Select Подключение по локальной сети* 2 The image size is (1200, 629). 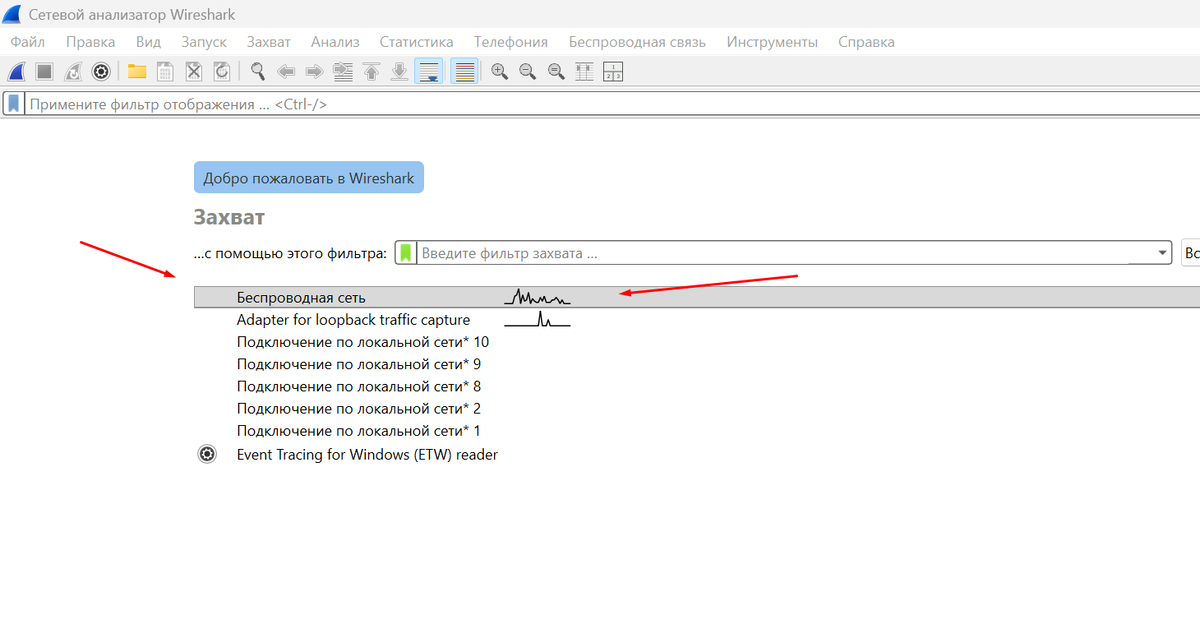(x=358, y=408)
